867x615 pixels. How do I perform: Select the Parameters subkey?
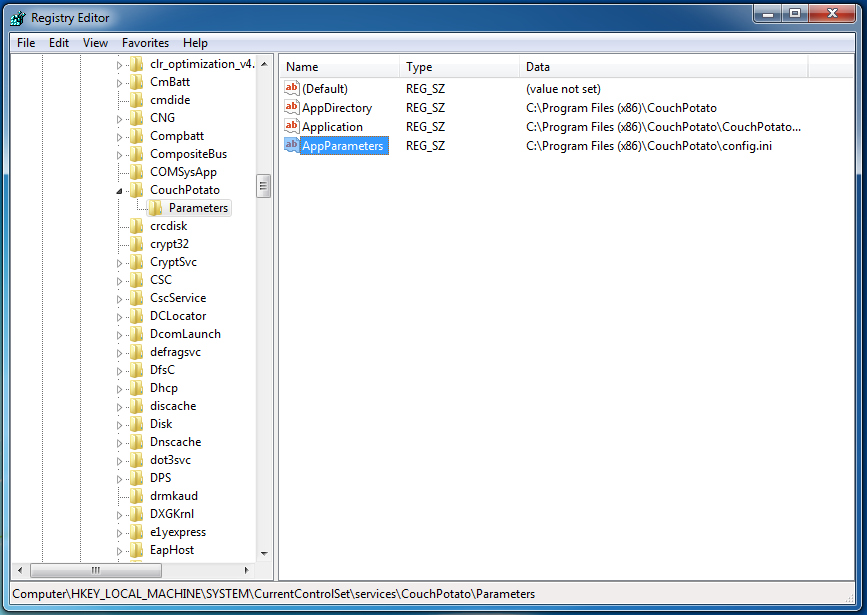(x=198, y=208)
